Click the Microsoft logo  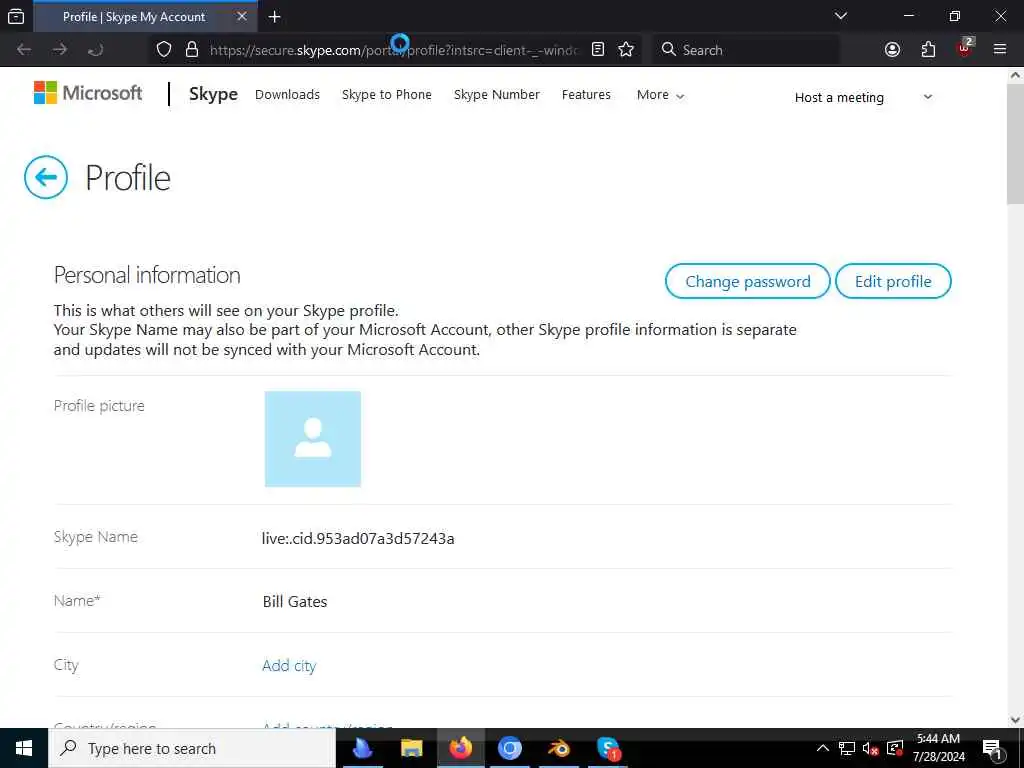click(x=88, y=93)
